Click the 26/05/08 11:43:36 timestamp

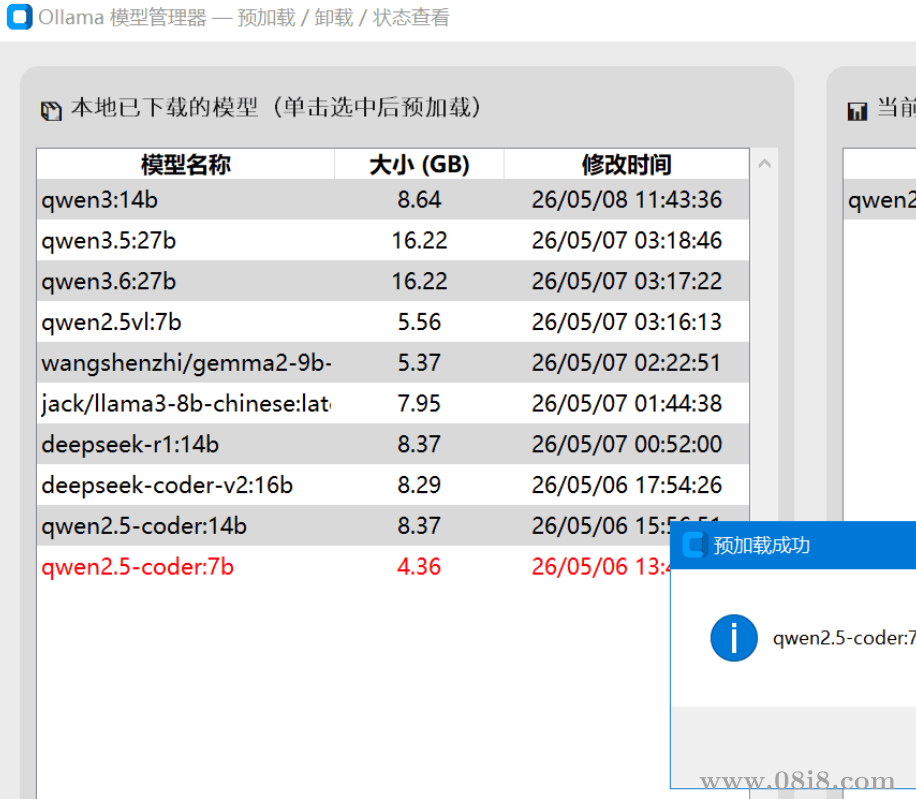pyautogui.click(x=627, y=200)
